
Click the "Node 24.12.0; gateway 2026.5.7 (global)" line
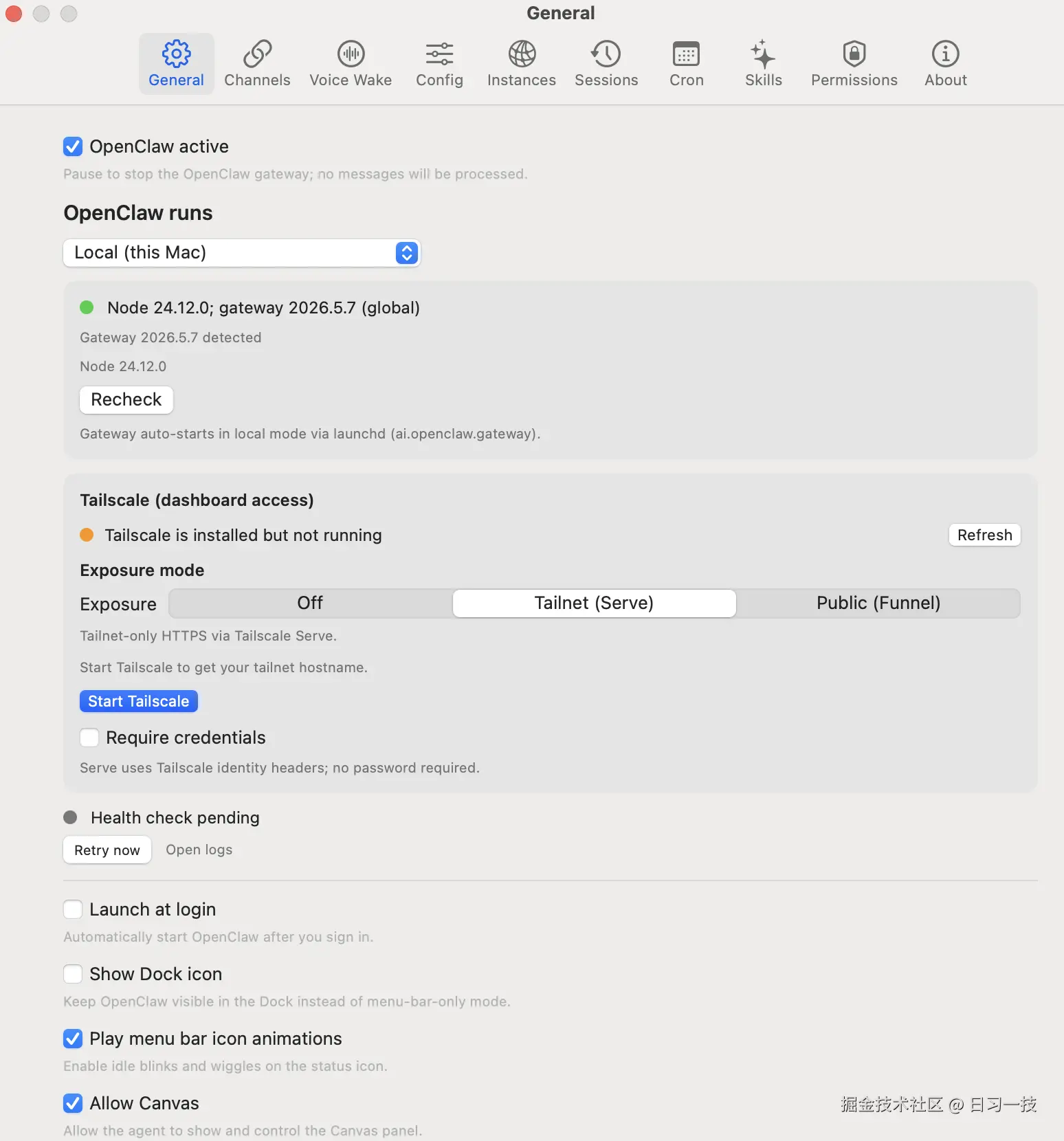pos(264,308)
